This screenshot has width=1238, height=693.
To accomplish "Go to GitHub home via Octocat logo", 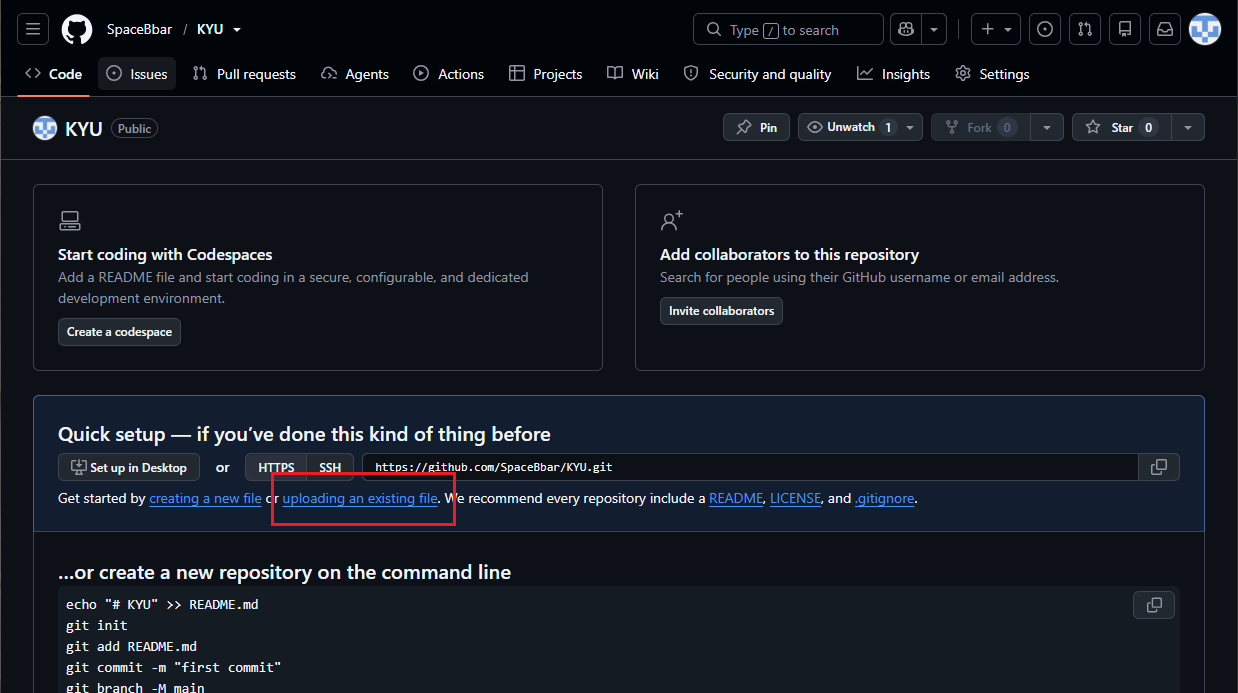I will pyautogui.click(x=77, y=29).
